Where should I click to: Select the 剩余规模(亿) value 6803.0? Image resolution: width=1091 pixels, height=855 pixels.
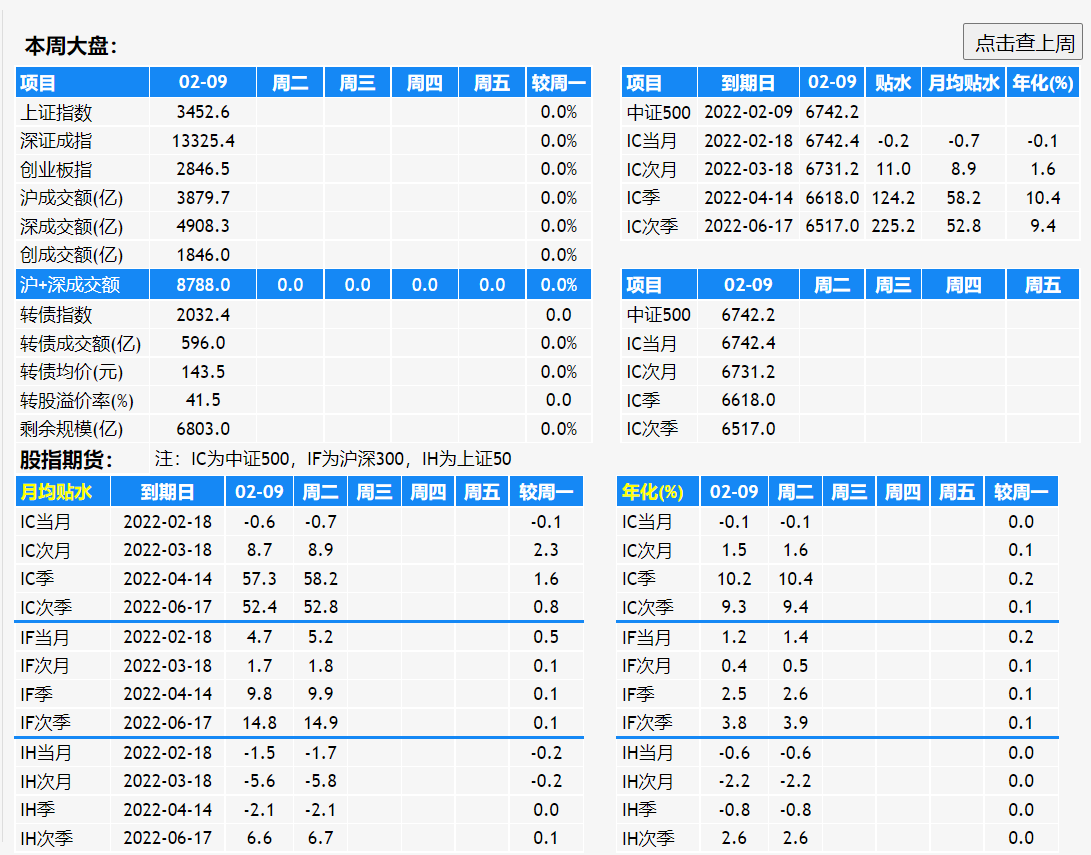click(203, 429)
